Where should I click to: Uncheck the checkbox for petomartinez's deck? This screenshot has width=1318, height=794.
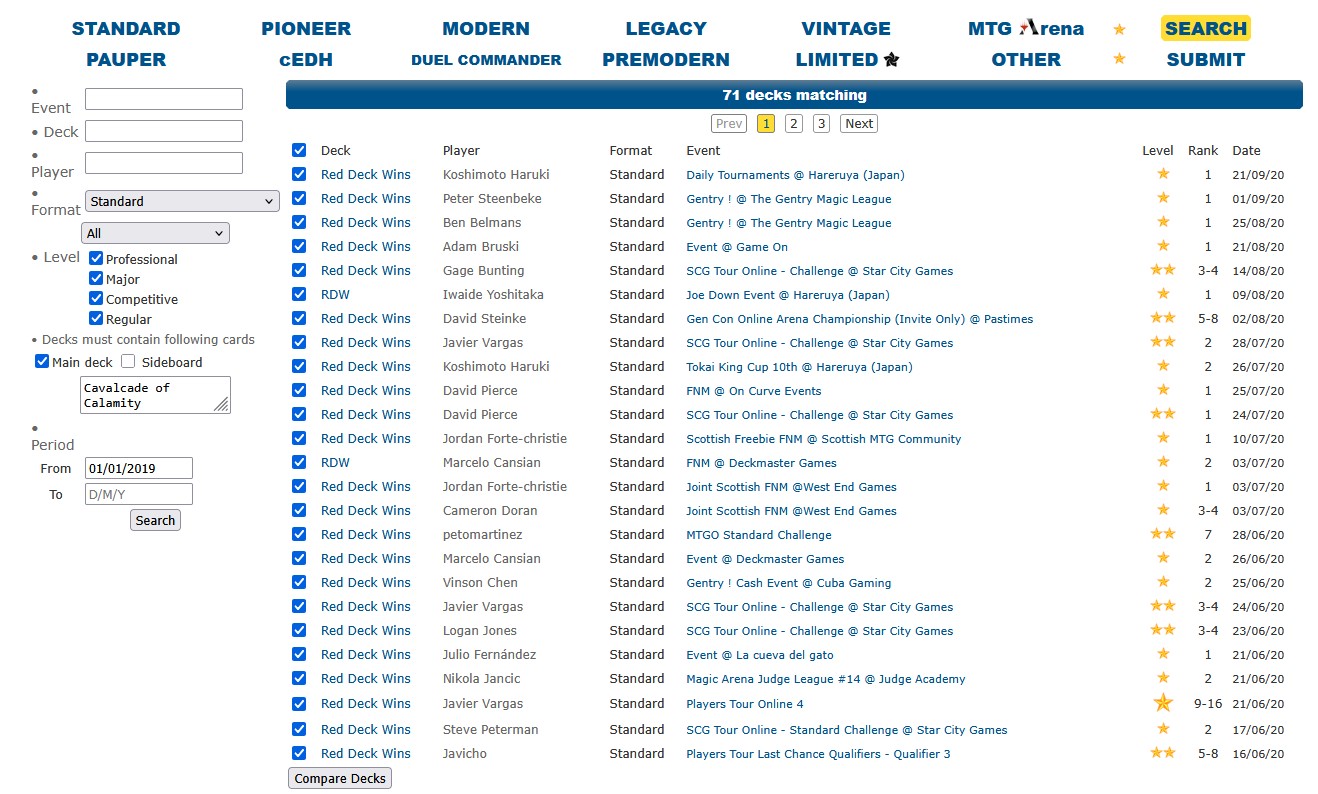click(x=299, y=534)
